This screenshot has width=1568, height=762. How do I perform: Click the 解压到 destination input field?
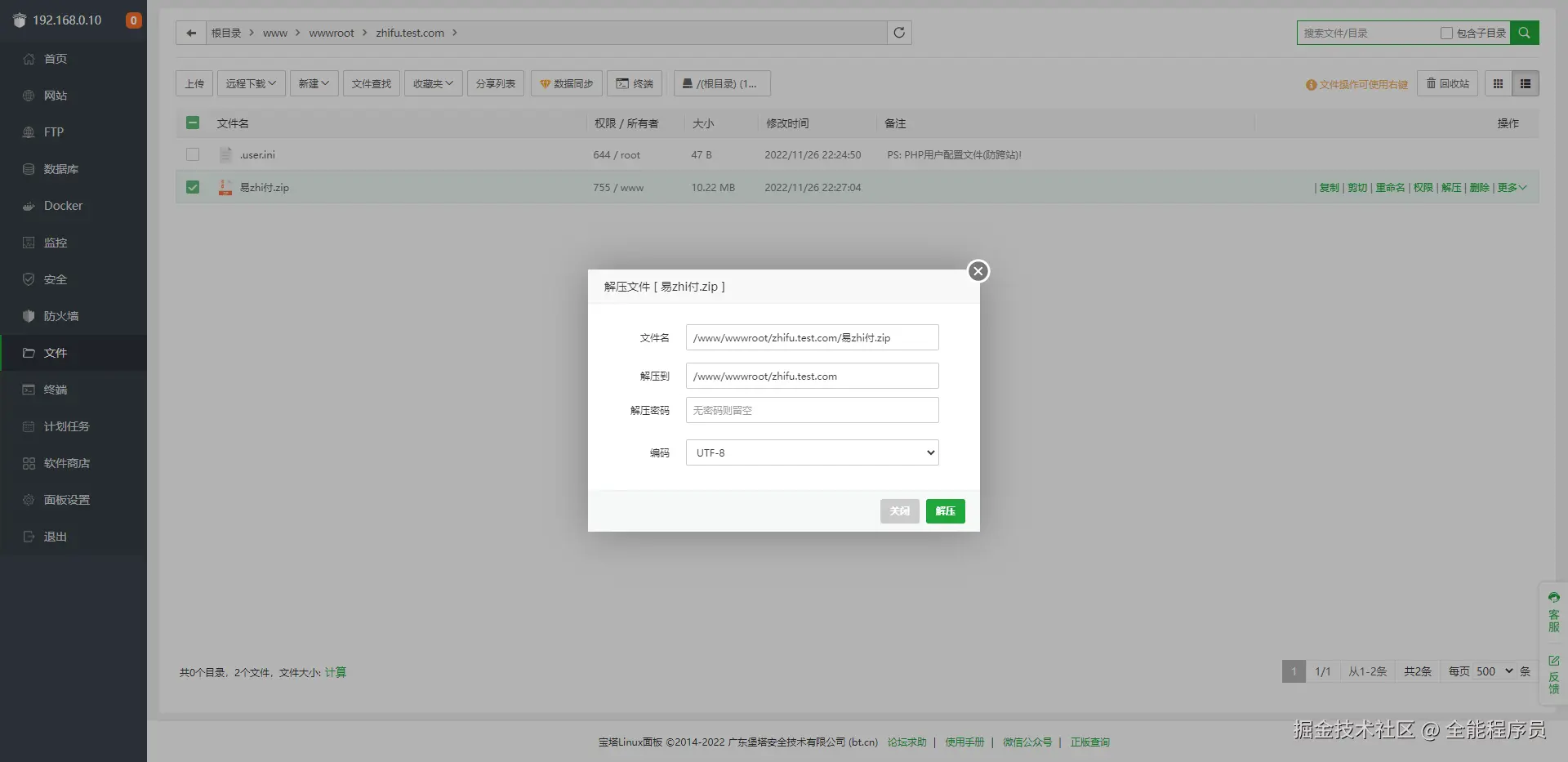[x=813, y=376]
